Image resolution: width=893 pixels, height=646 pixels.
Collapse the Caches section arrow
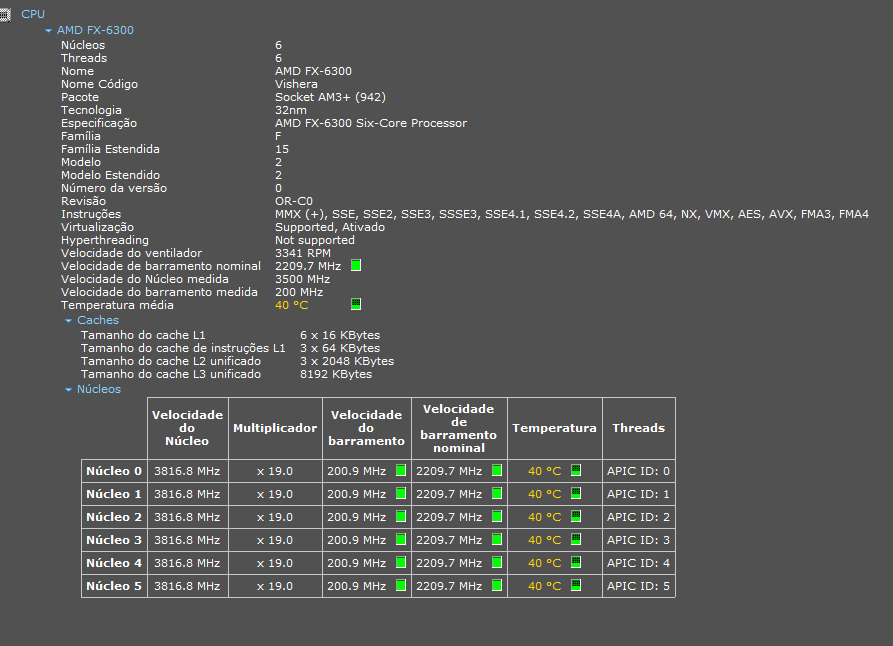point(68,321)
